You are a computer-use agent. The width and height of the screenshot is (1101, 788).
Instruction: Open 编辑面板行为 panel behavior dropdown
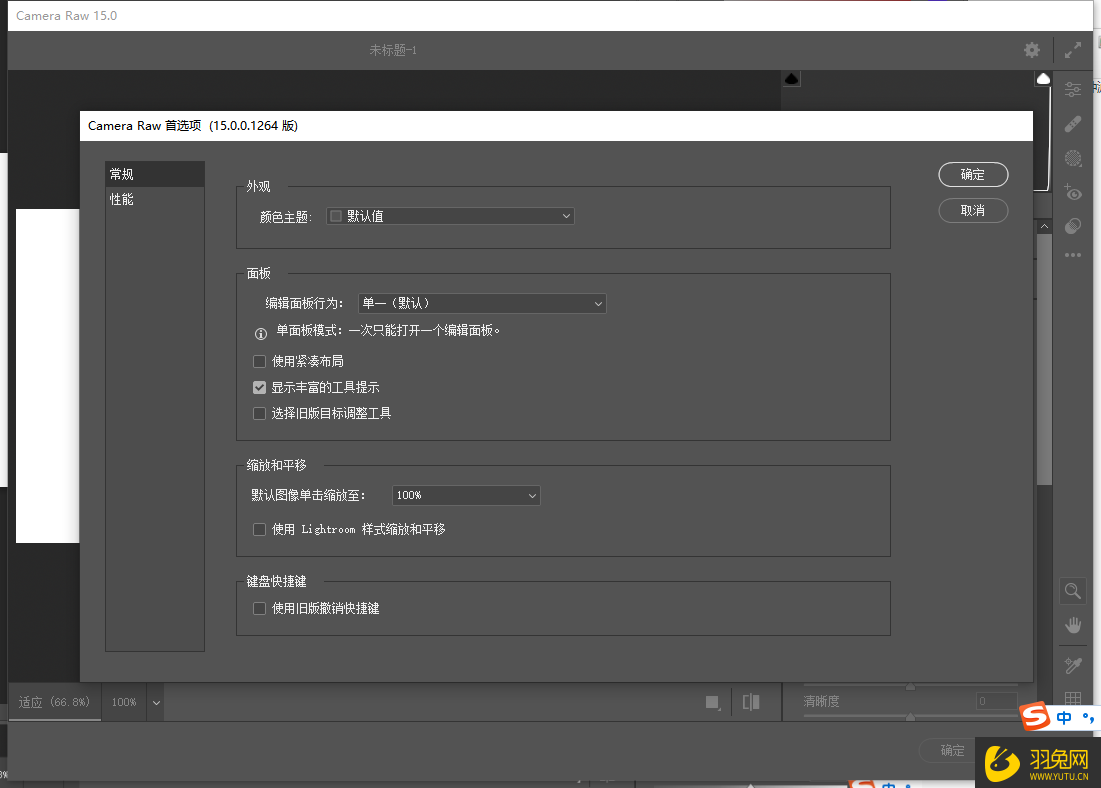click(x=482, y=303)
